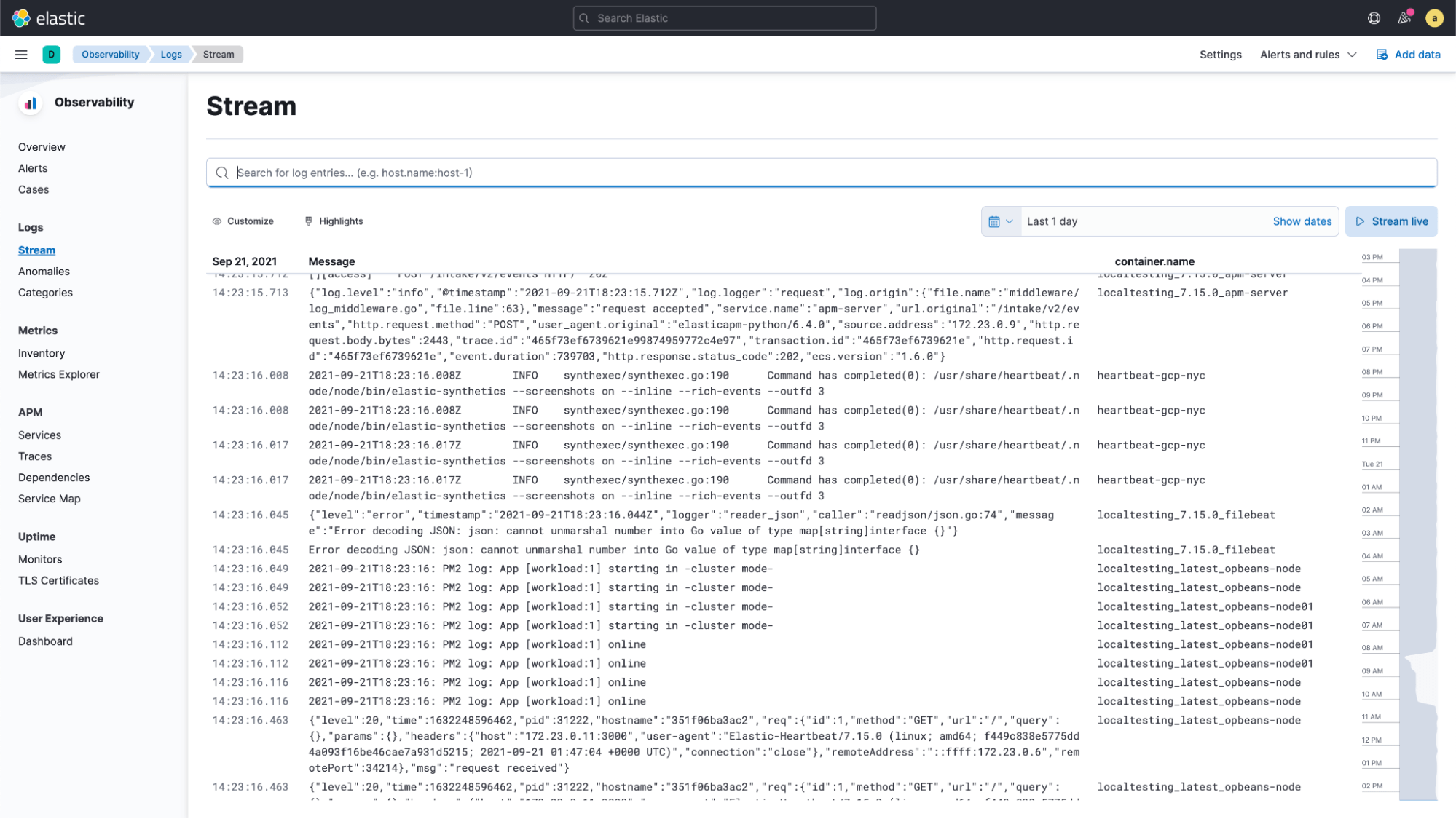Screen dimensions: 1456x819
Task: Open TLS Certificates
Action: click(58, 581)
